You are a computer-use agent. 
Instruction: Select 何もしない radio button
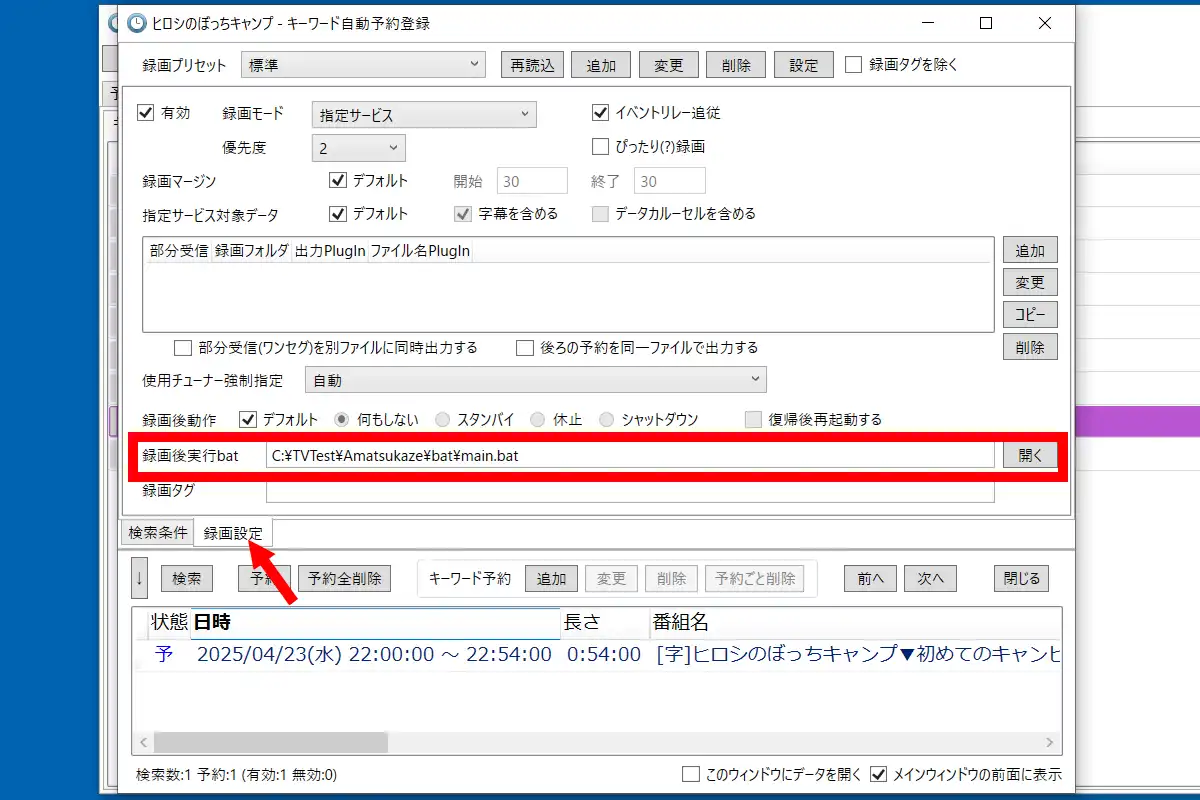click(x=341, y=419)
